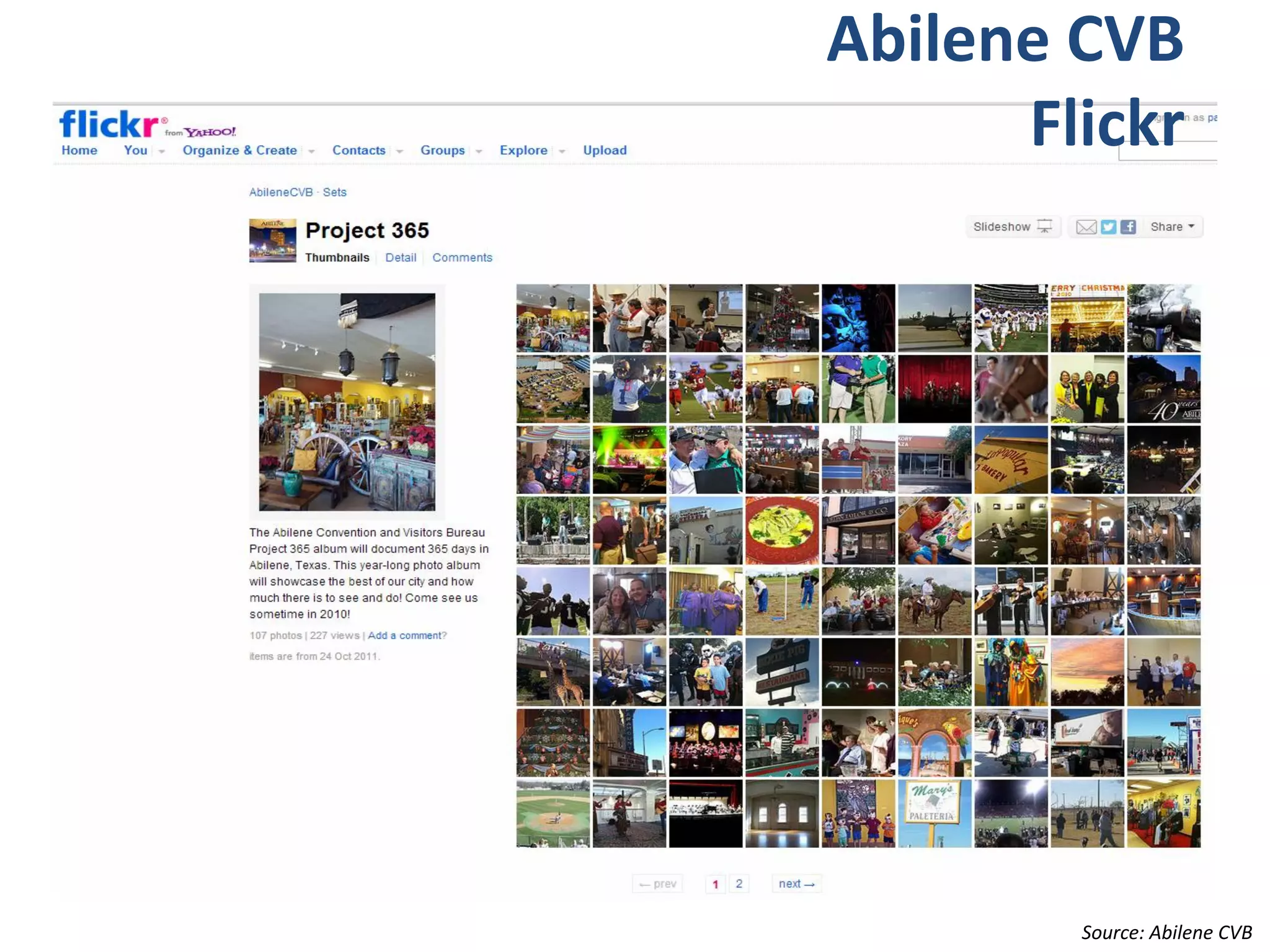The height and width of the screenshot is (952, 1270).
Task: Click the Flickr logo
Action: tap(109, 124)
